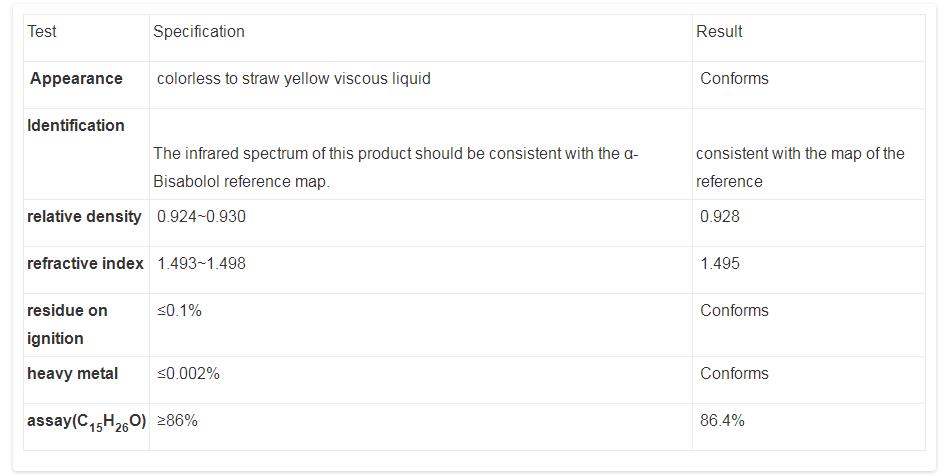Select the "refractive index" row label
Image resolution: width=945 pixels, height=476 pixels.
(85, 264)
